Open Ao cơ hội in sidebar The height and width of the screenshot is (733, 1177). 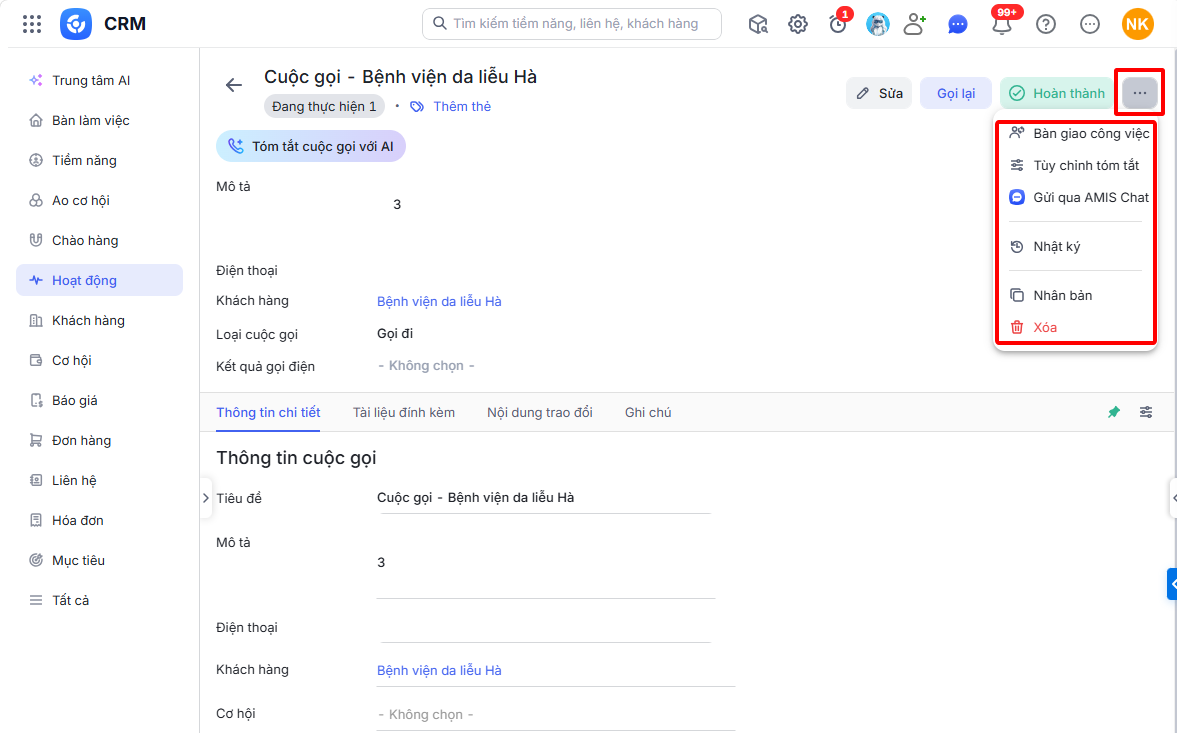[99, 200]
